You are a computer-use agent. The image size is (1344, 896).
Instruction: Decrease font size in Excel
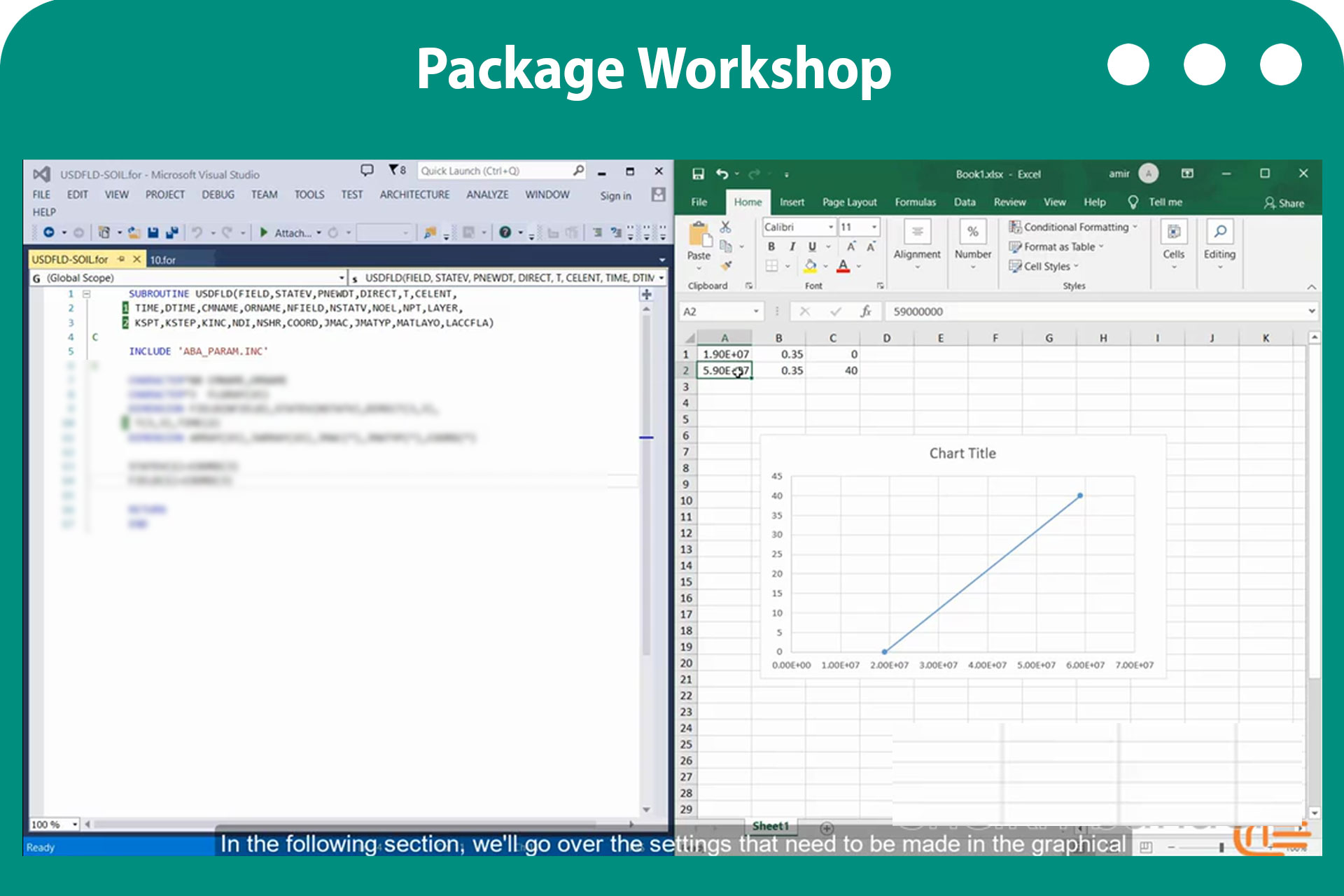coord(871,246)
